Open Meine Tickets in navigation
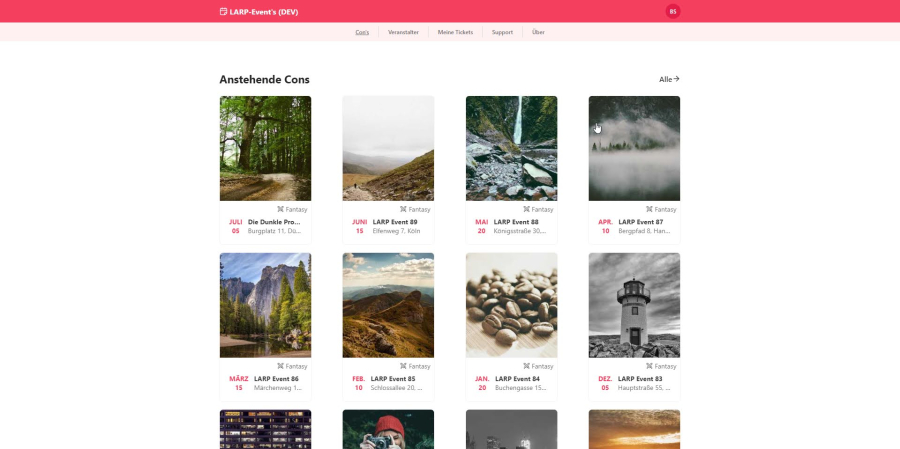This screenshot has width=900, height=449. coord(455,32)
